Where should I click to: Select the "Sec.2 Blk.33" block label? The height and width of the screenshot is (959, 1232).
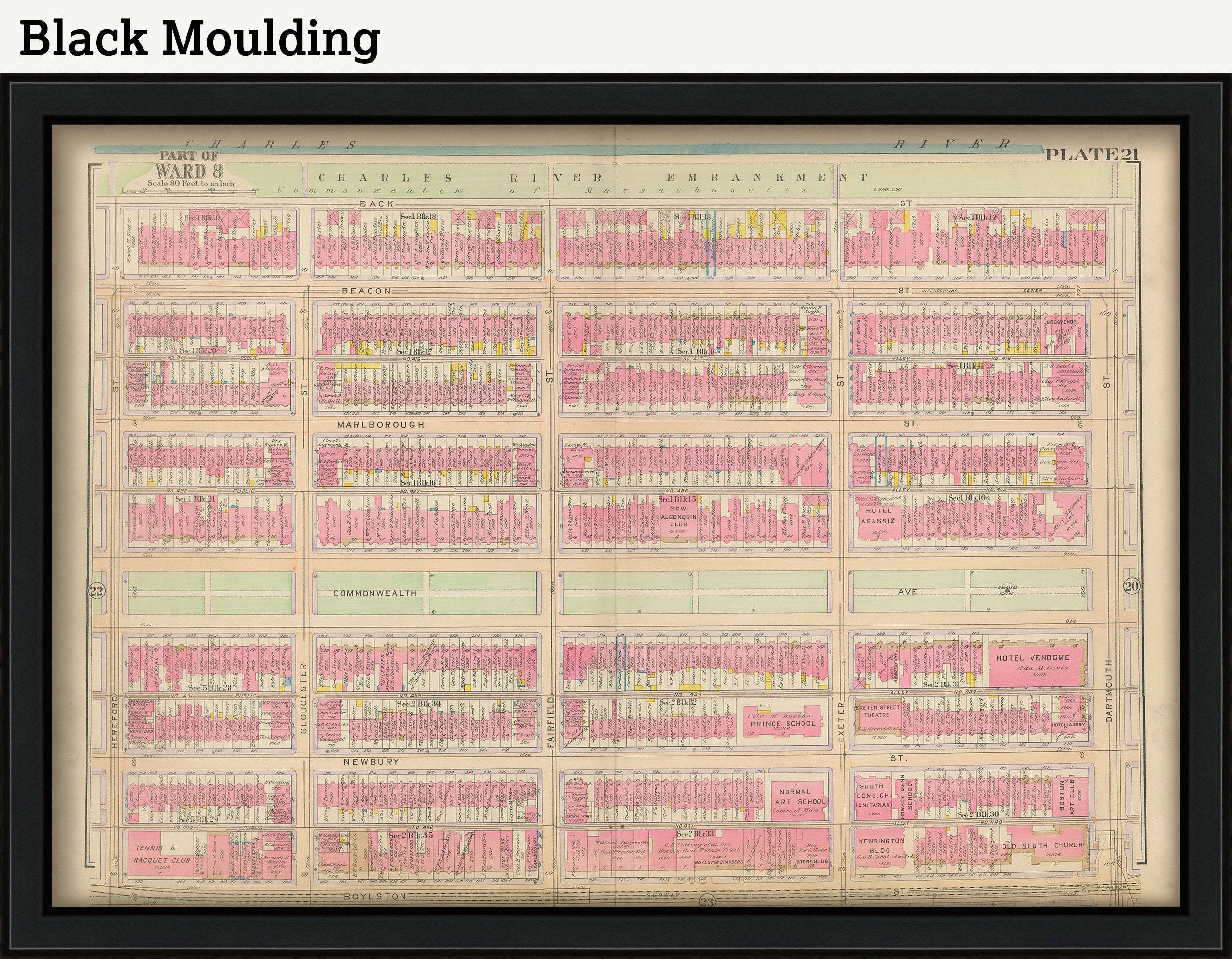tap(695, 834)
